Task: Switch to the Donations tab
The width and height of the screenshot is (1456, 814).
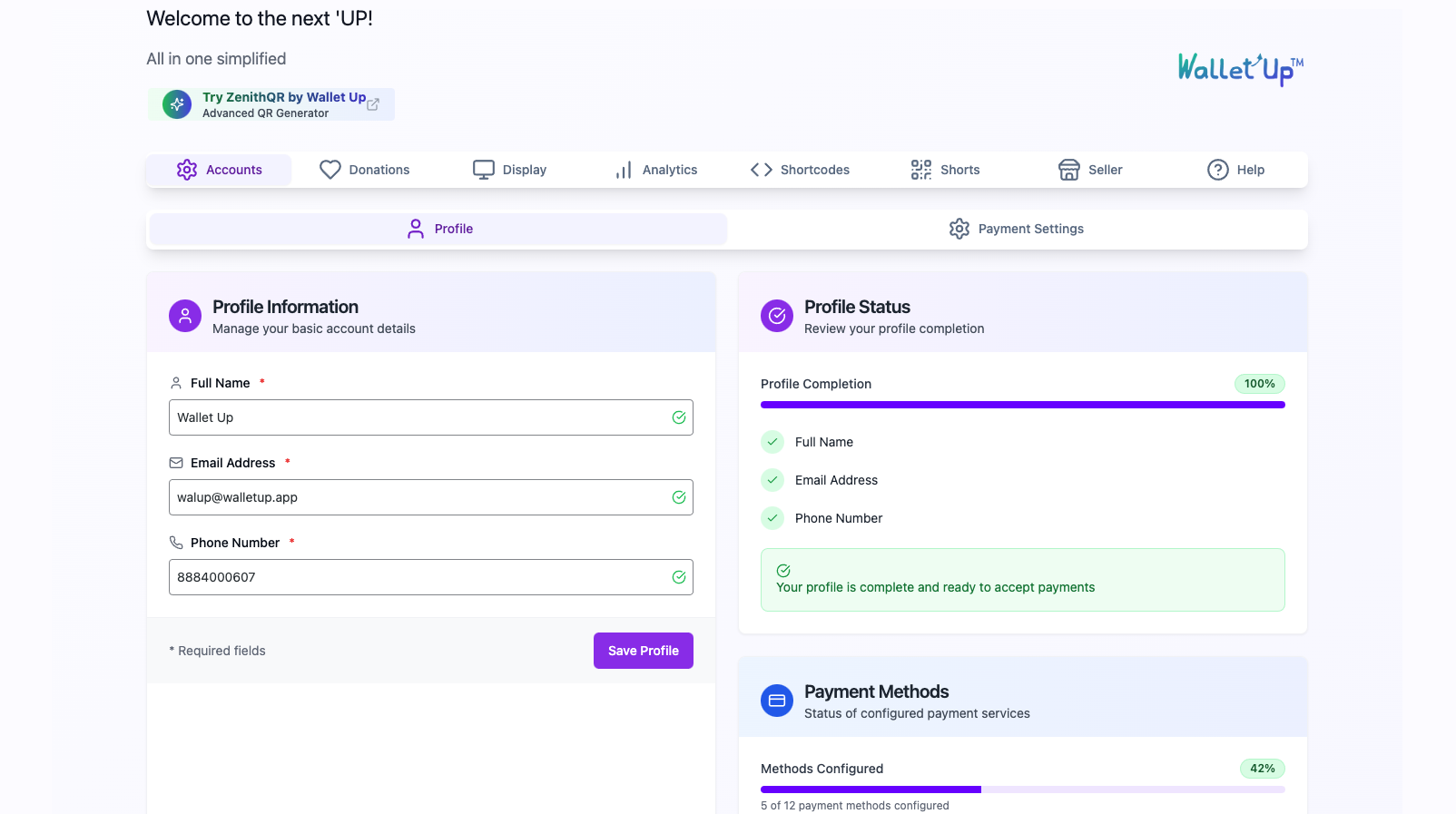Action: coord(364,170)
